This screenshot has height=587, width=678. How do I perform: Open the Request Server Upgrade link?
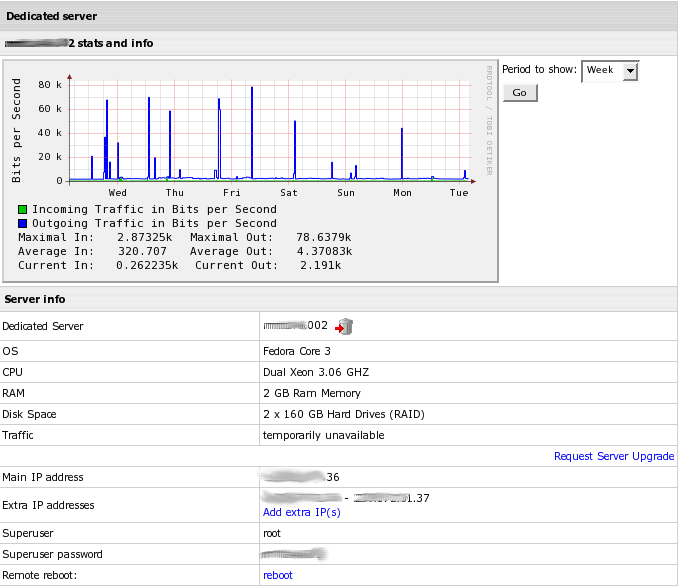point(614,456)
